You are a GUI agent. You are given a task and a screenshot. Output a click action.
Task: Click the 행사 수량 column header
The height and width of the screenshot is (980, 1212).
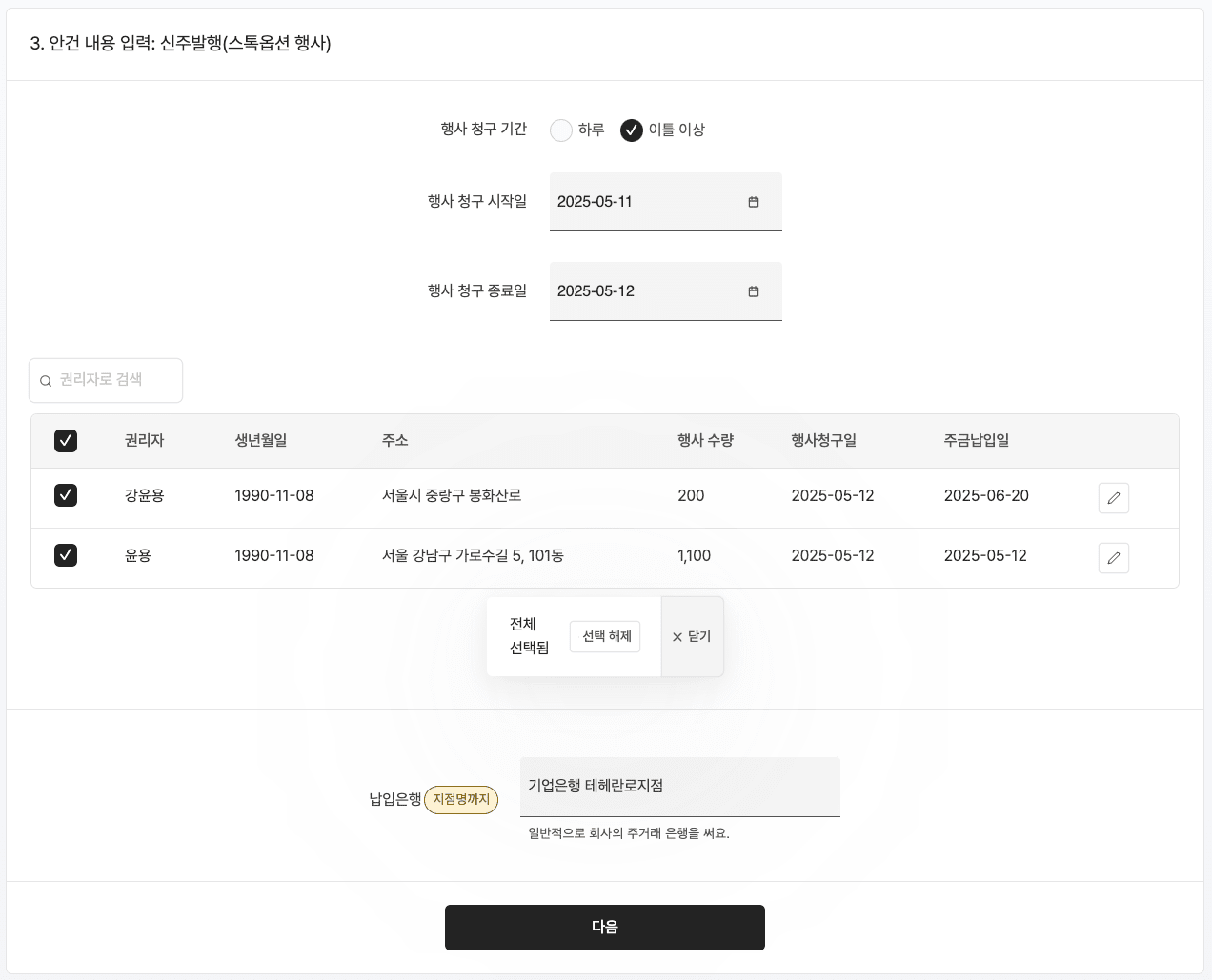(706, 440)
